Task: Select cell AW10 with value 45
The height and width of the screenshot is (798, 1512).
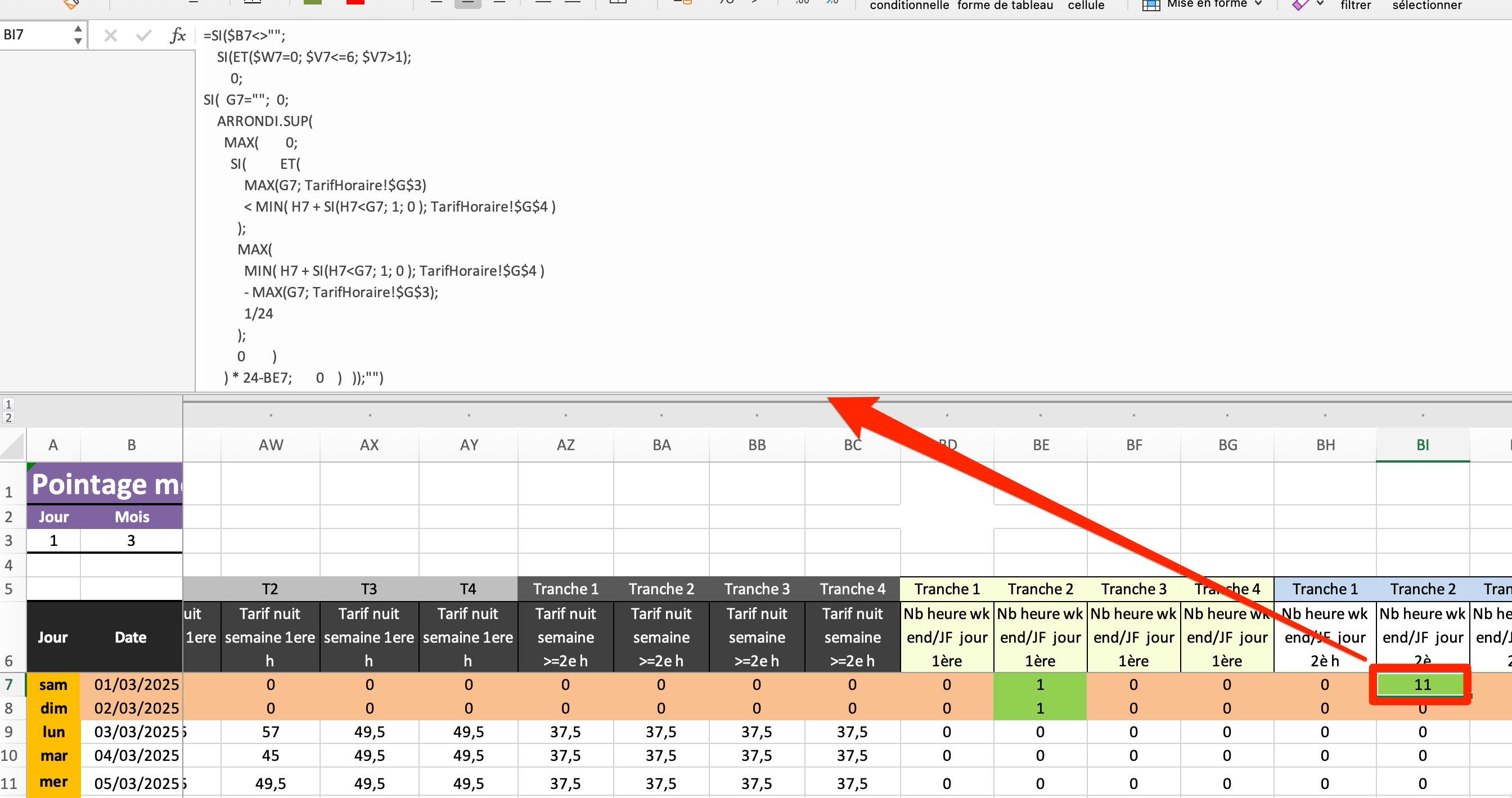Action: 271,756
